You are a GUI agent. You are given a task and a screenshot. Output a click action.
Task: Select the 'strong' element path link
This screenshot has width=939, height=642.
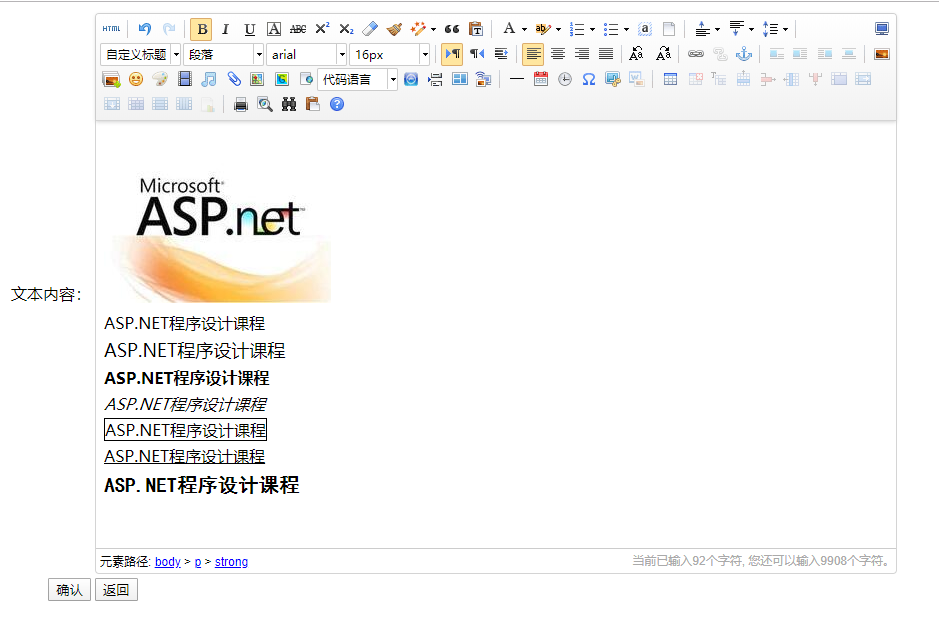pos(231,562)
